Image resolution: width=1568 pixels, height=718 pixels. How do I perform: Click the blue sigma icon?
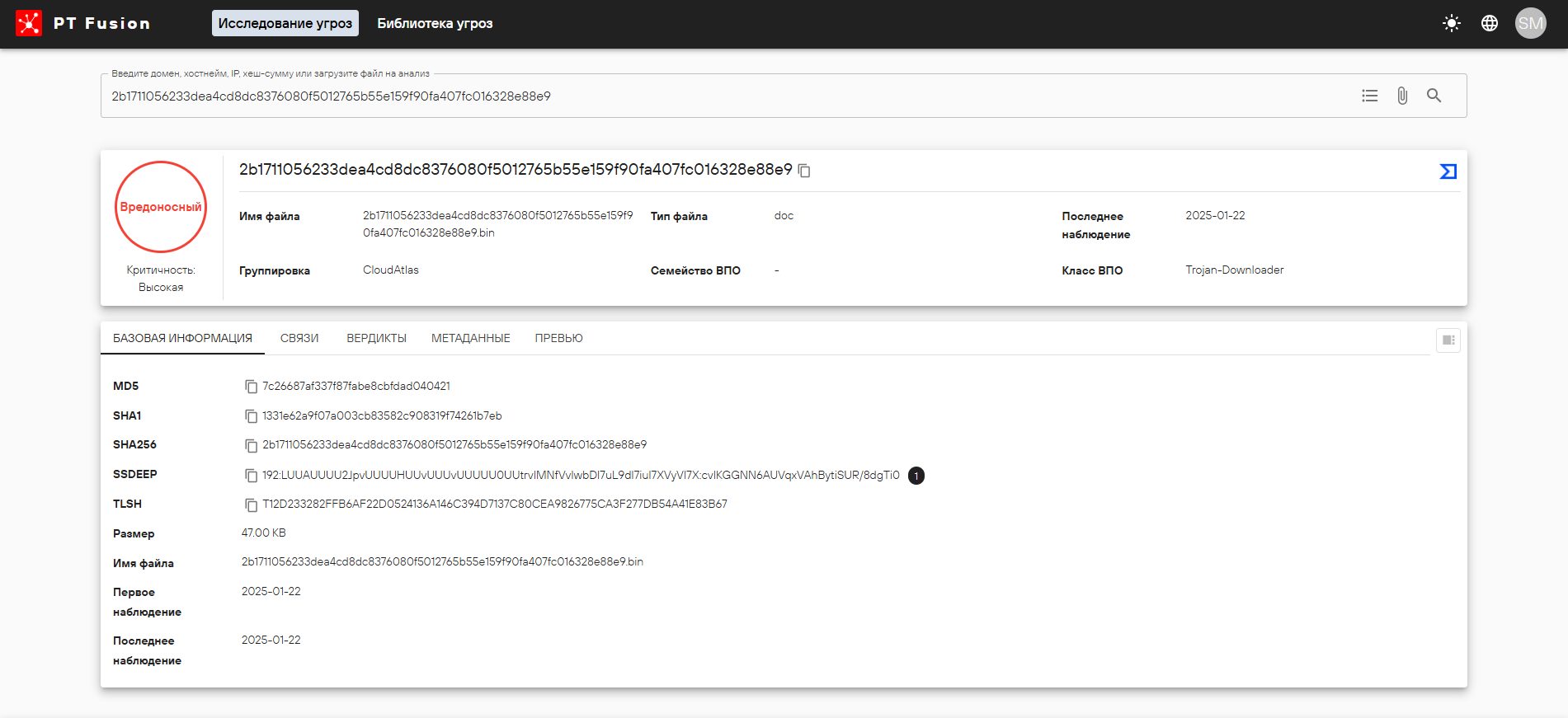pos(1448,171)
